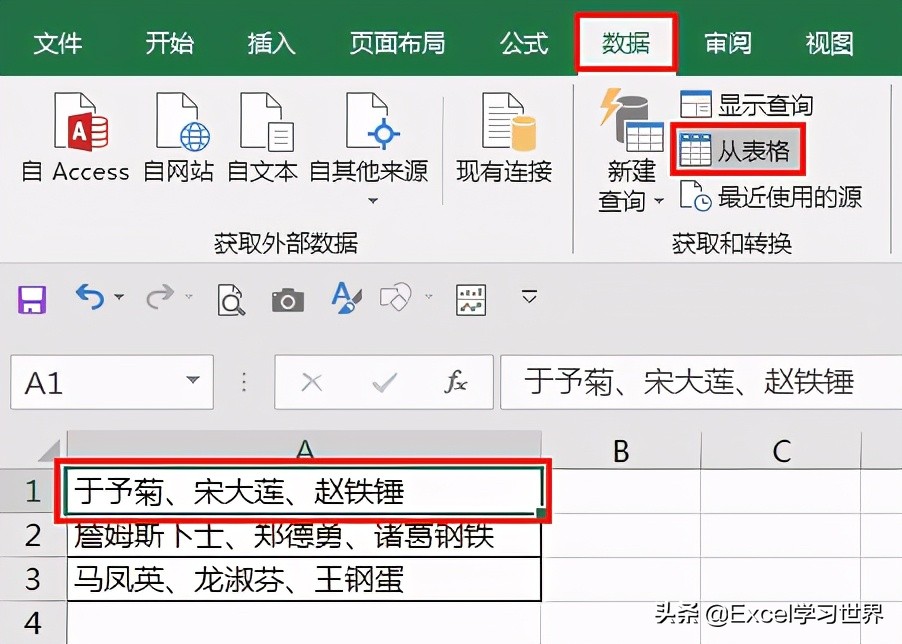Click the Insert Function fx button
Image resolution: width=902 pixels, height=644 pixels.
tap(457, 382)
